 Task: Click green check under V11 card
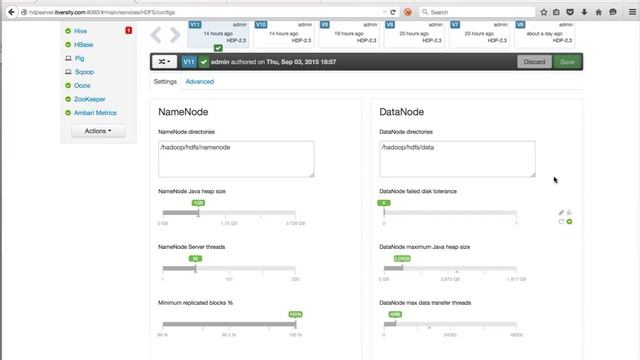[x=218, y=48]
